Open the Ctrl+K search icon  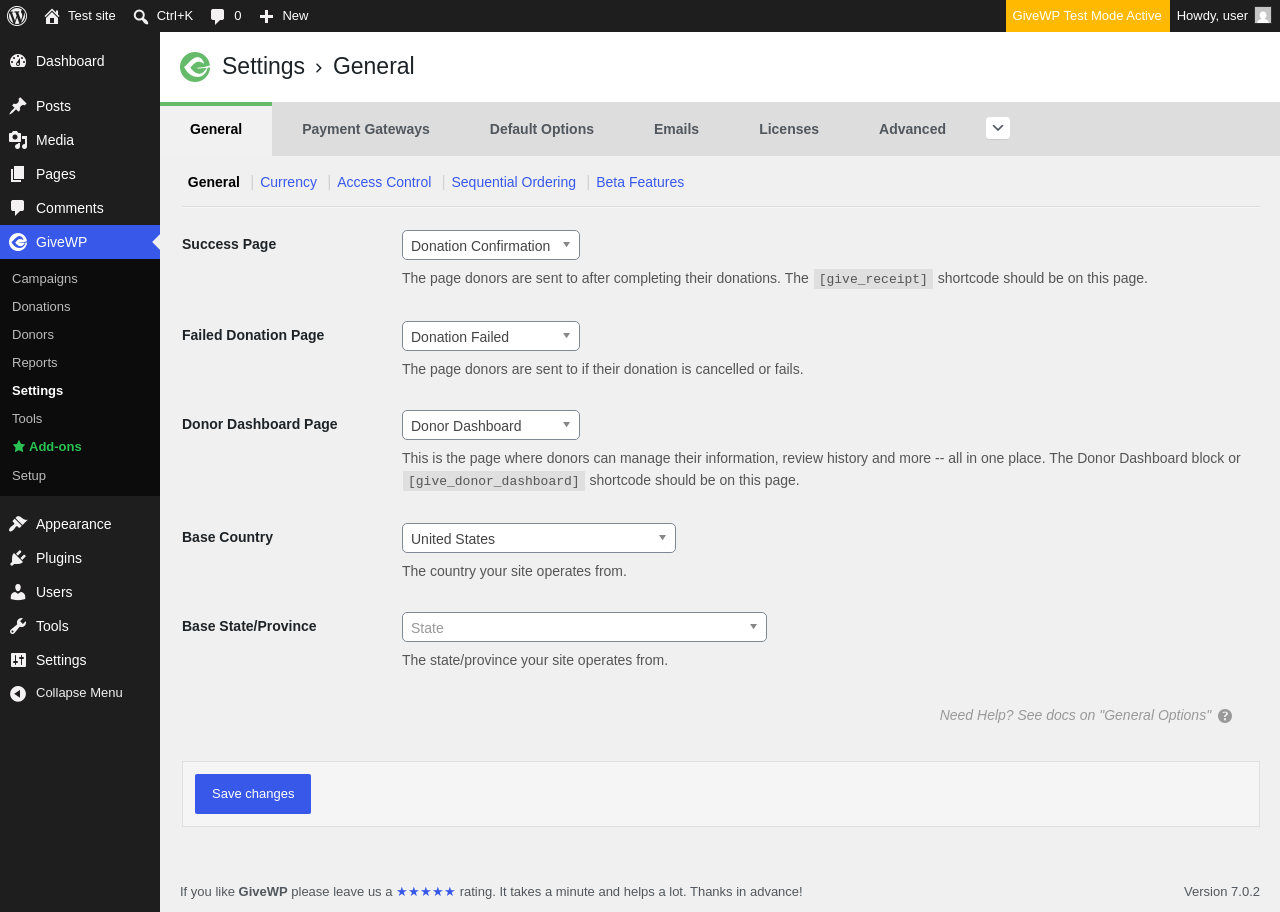coord(141,16)
